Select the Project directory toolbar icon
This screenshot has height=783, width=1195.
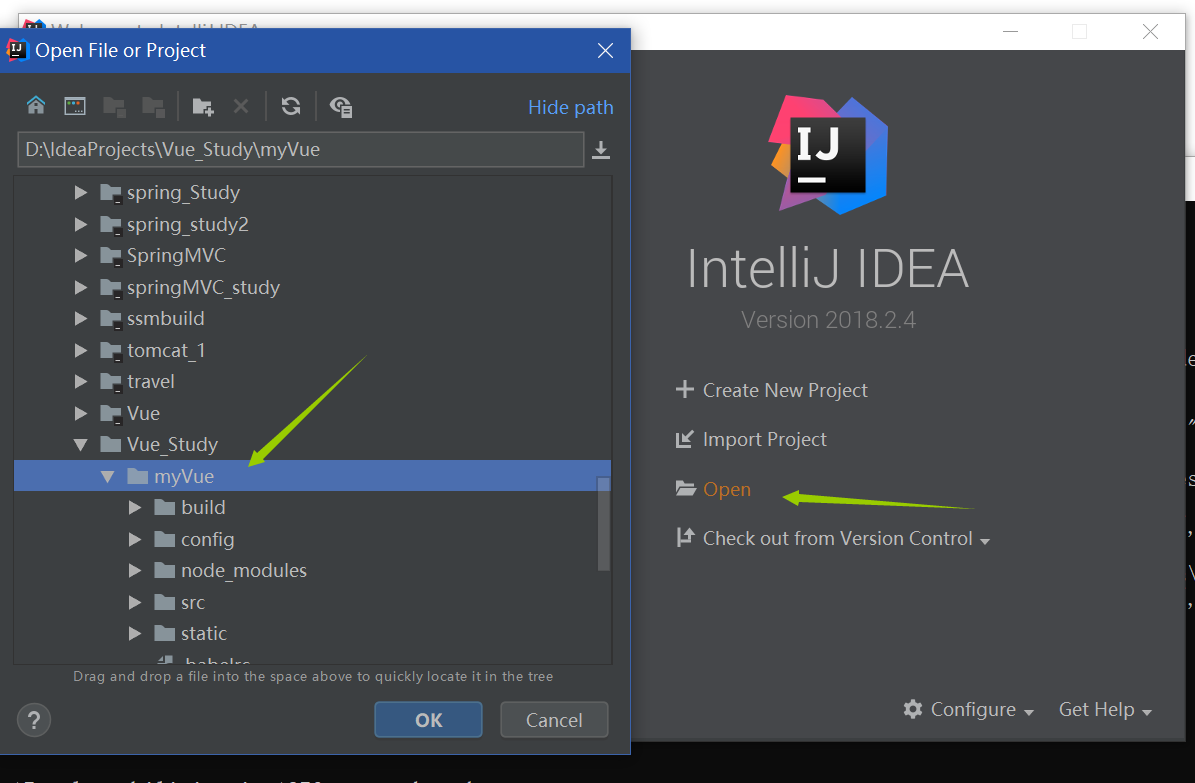coord(114,107)
